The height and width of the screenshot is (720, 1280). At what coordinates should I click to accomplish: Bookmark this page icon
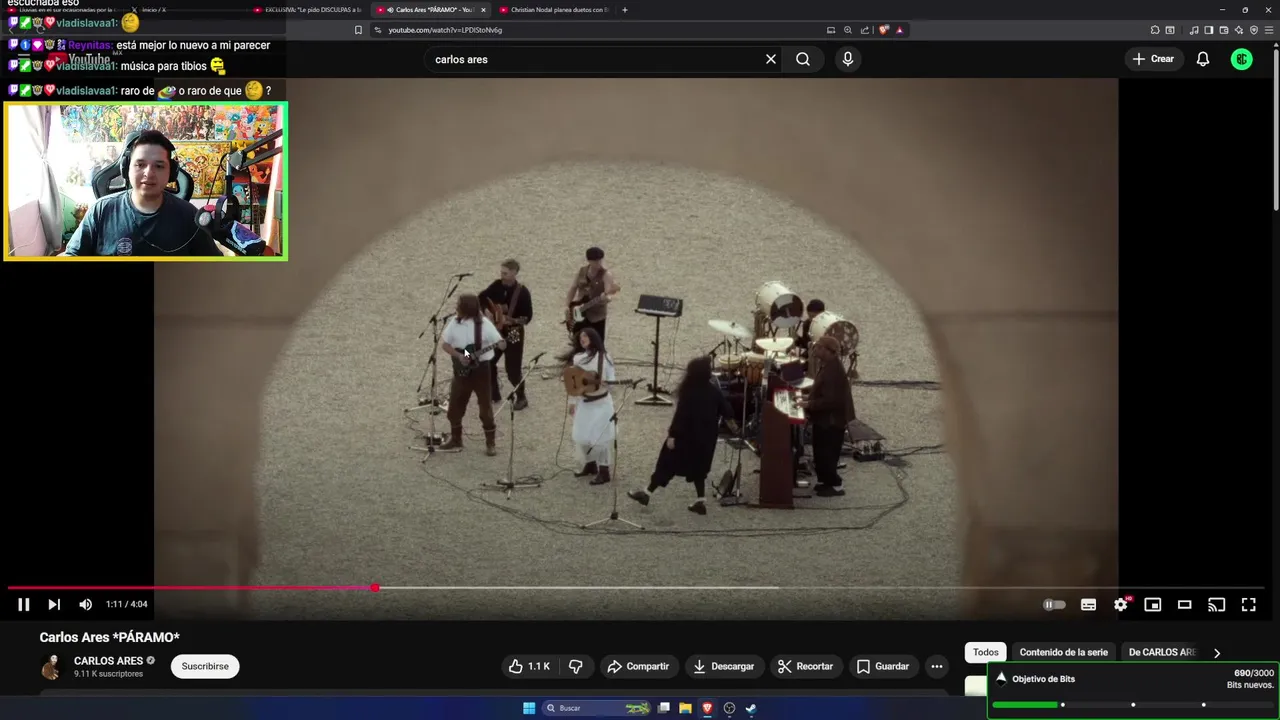coord(358,30)
